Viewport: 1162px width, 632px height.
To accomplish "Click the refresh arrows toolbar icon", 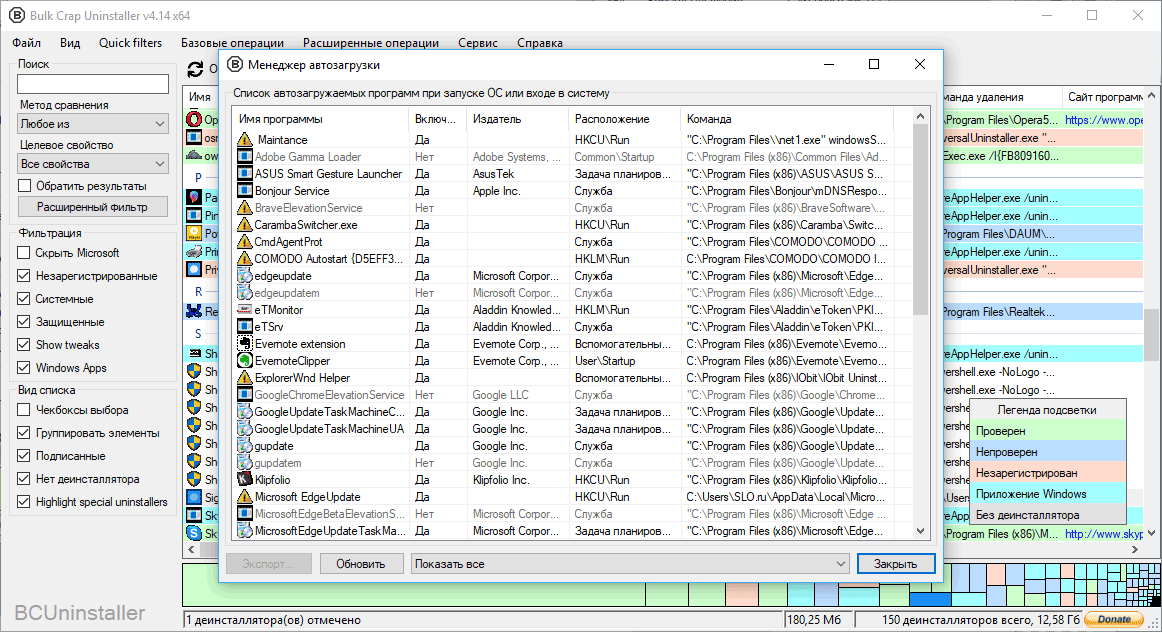I will coord(196,70).
